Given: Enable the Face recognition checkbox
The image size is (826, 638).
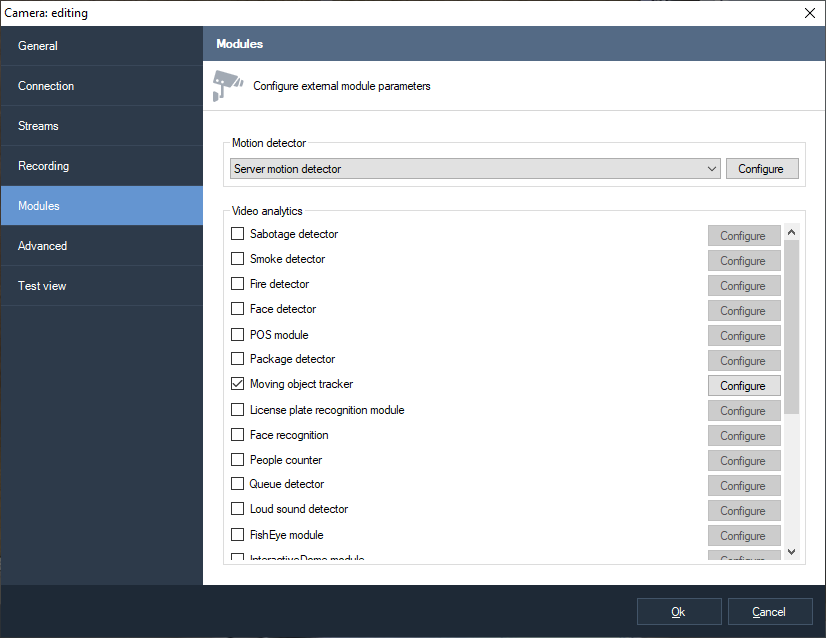Looking at the screenshot, I should (x=238, y=435).
